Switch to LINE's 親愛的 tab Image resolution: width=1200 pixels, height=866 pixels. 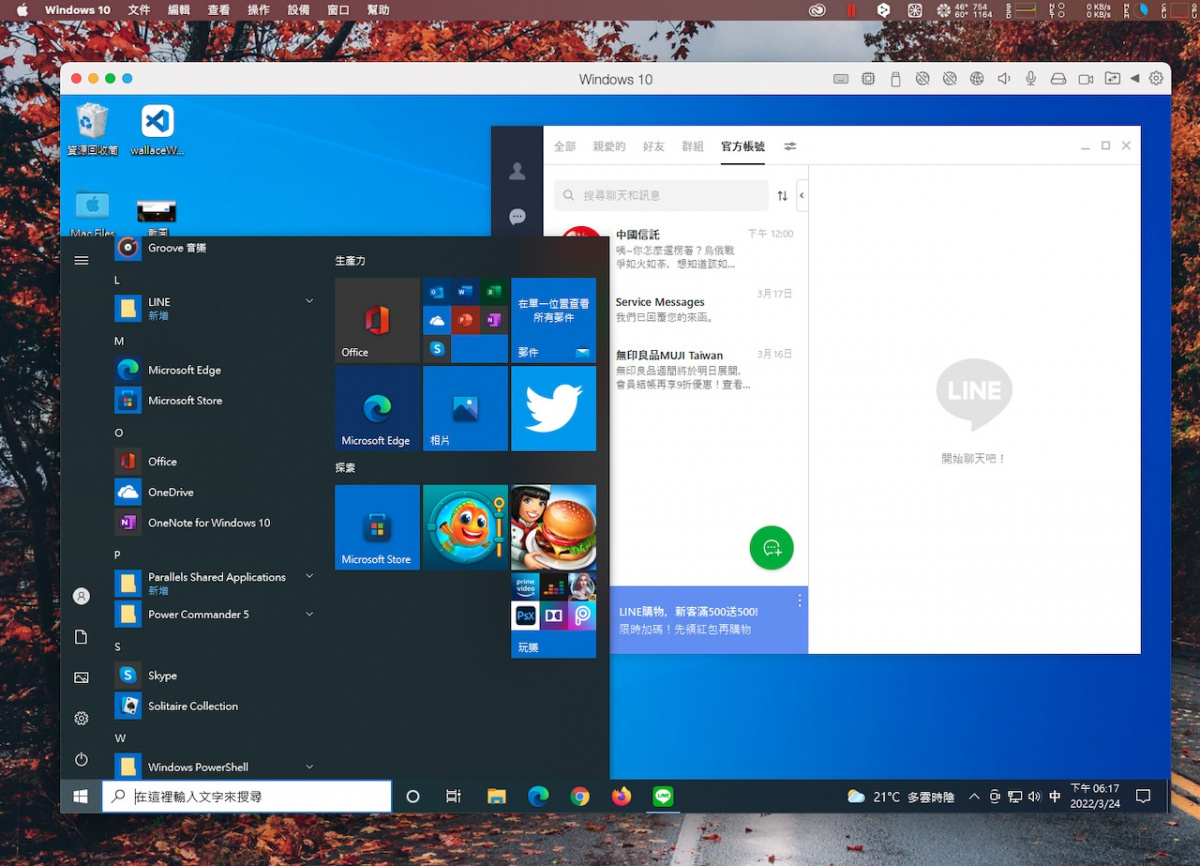coord(609,146)
